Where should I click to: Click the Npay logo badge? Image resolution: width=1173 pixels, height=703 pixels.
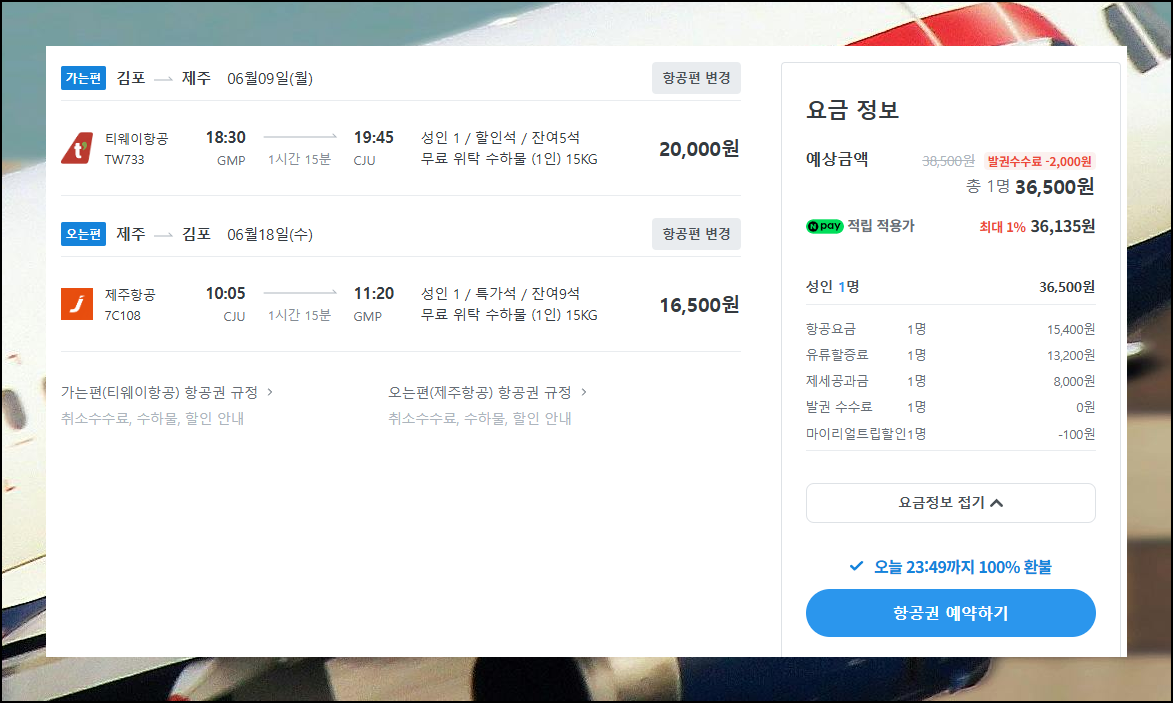point(824,226)
